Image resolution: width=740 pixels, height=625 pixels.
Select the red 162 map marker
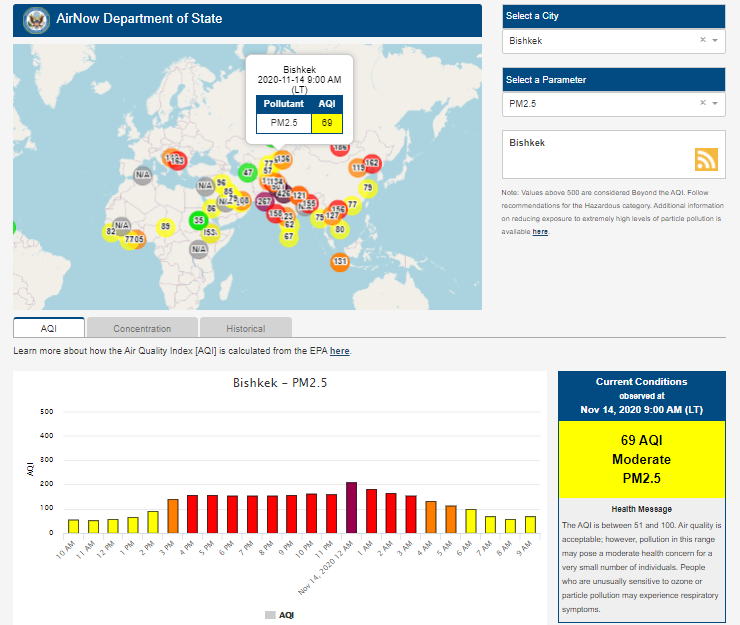coord(372,163)
